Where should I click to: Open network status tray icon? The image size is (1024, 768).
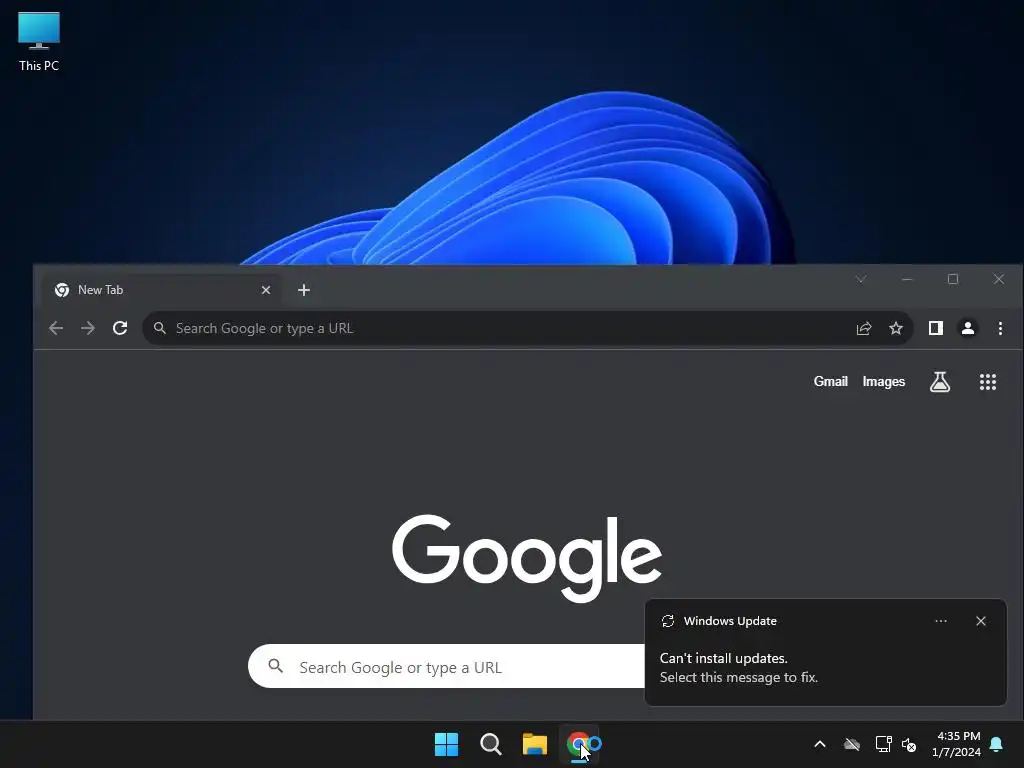point(883,744)
